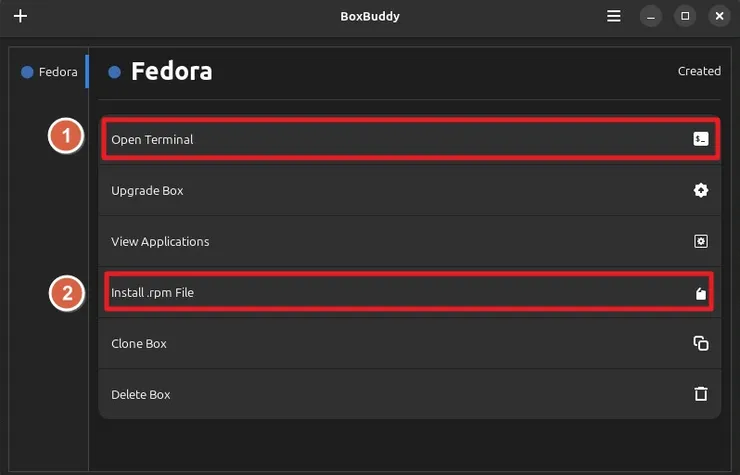The width and height of the screenshot is (740, 475).
Task: Click the Delete Box label
Action: point(141,394)
